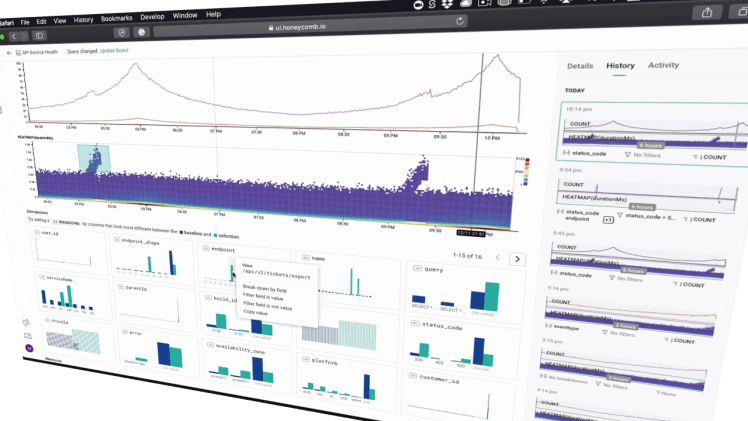Go to next page of BubbleUp columns

(x=517, y=258)
